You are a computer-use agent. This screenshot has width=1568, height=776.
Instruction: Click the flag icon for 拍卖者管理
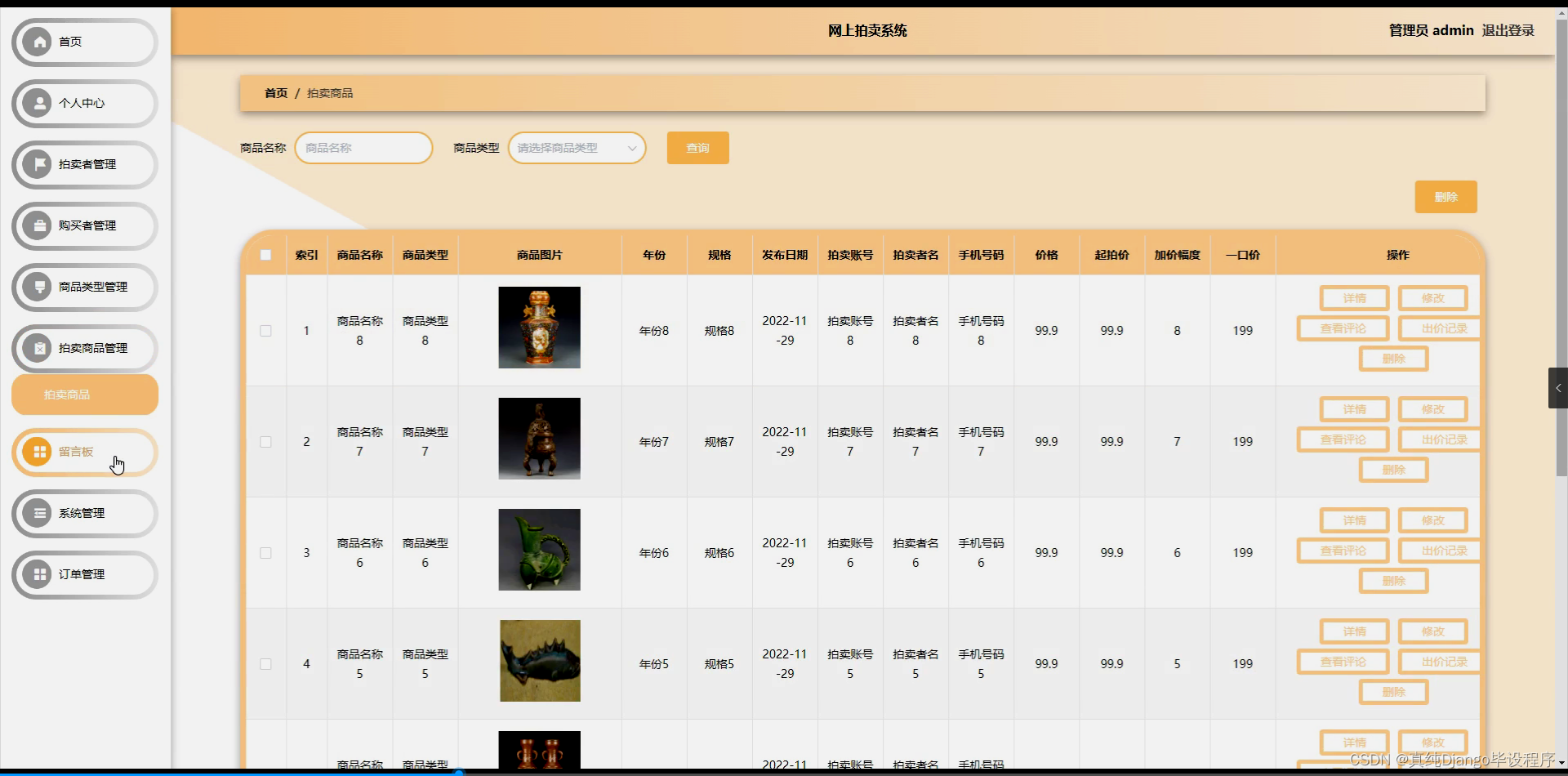click(x=38, y=164)
